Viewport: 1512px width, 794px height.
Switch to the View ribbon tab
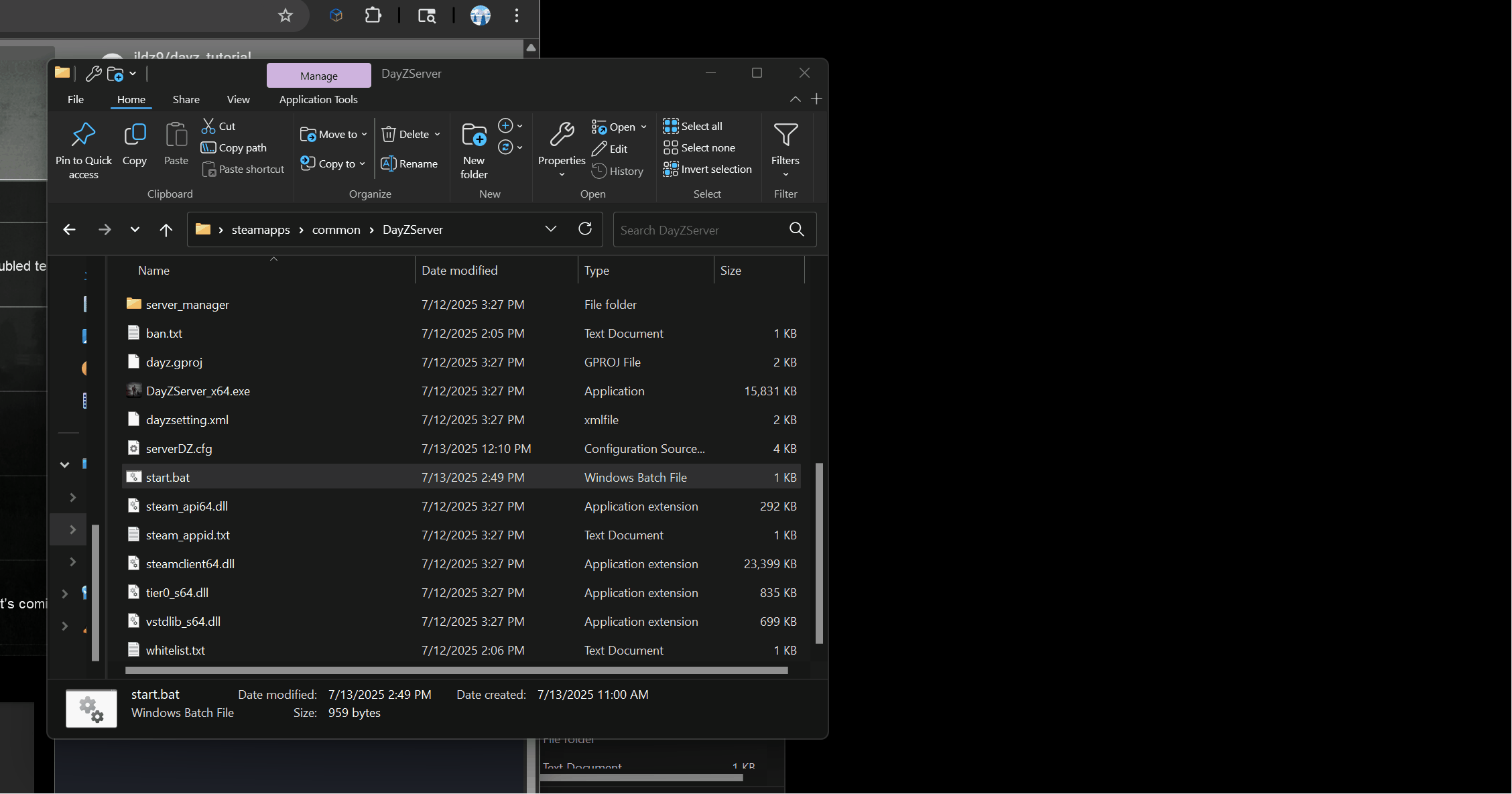click(x=238, y=99)
